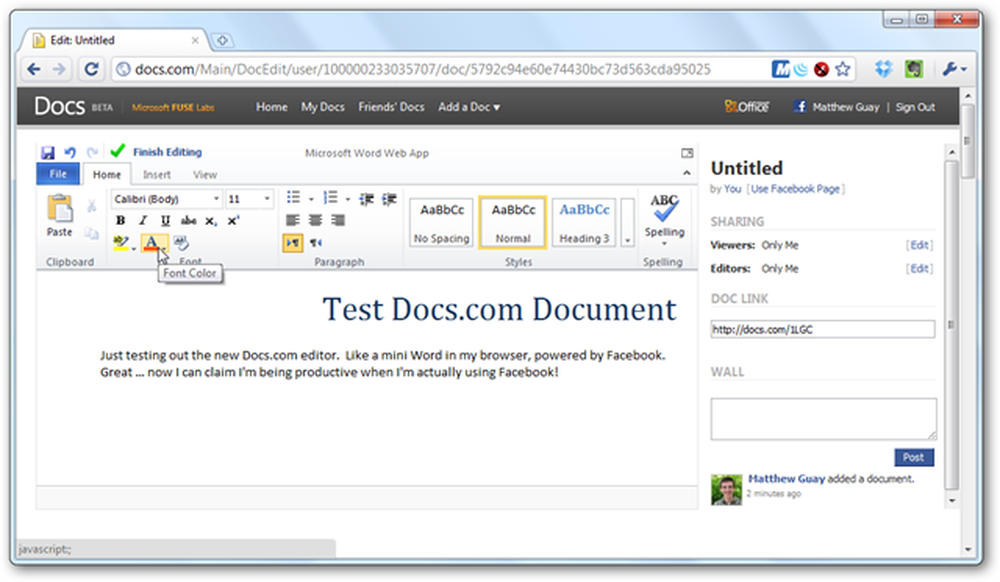1000x582 pixels.
Task: Toggle Underline formatting
Action: (165, 221)
